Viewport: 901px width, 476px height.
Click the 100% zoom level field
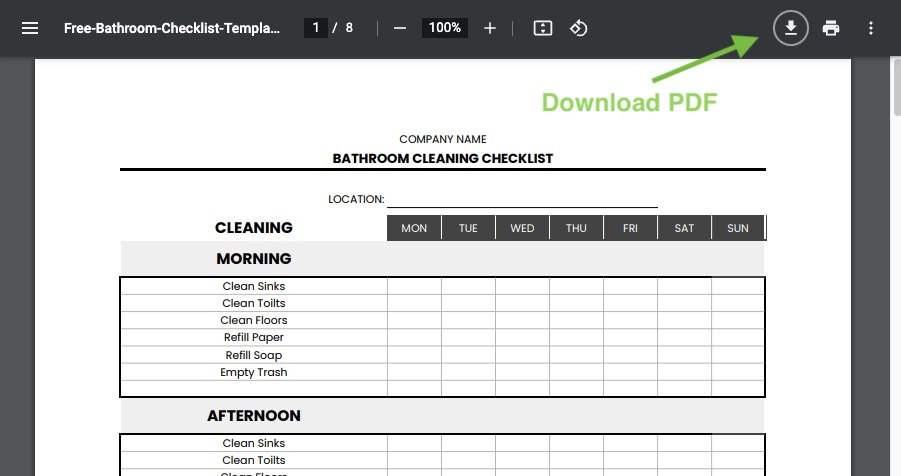[x=445, y=28]
